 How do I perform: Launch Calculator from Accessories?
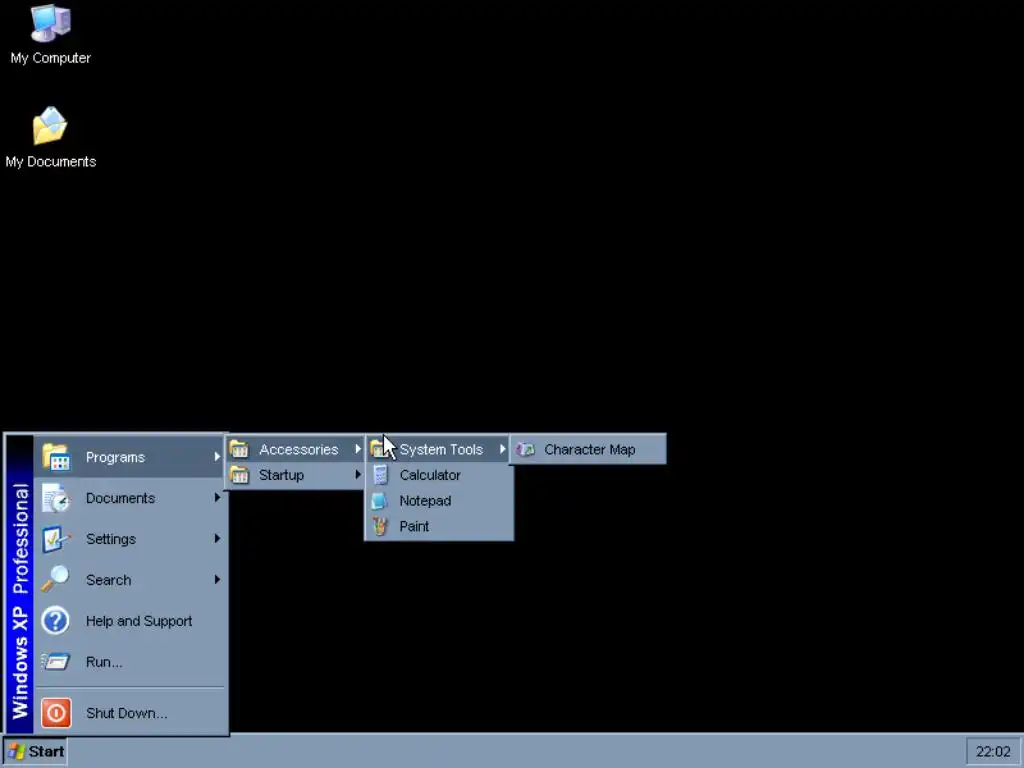(x=438, y=475)
